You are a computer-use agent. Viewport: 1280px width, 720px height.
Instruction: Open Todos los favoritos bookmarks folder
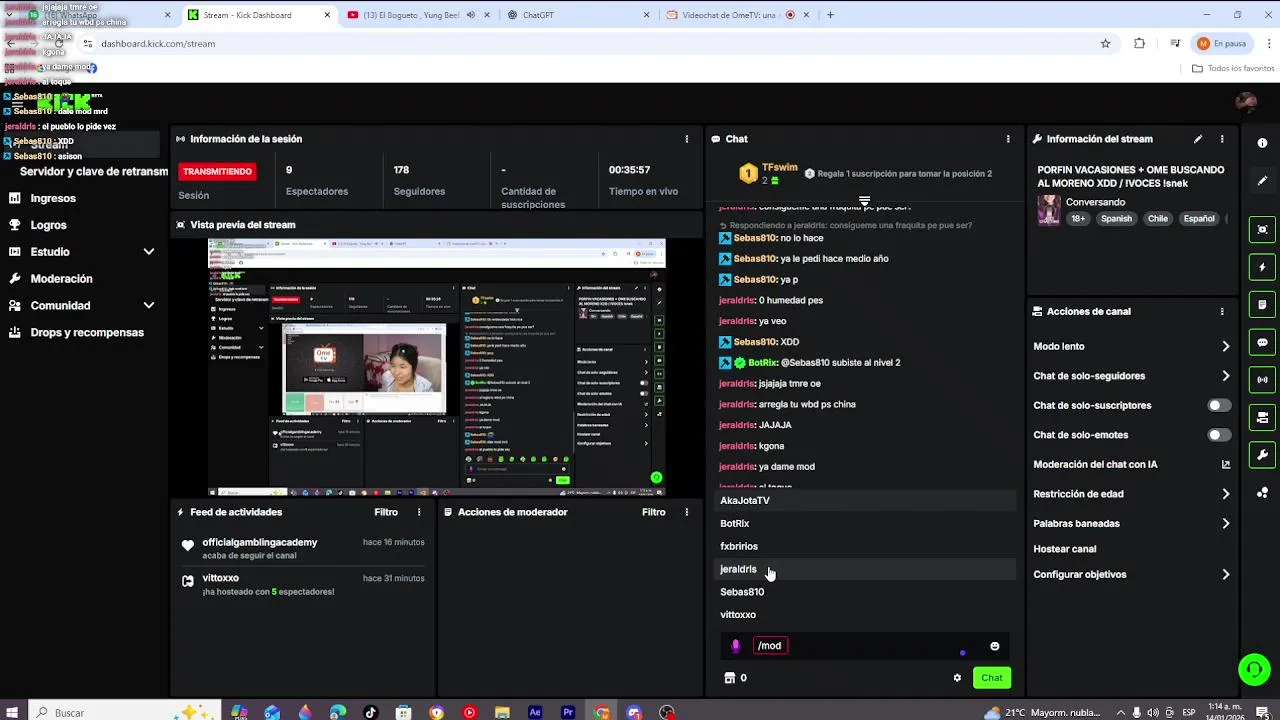click(1233, 68)
